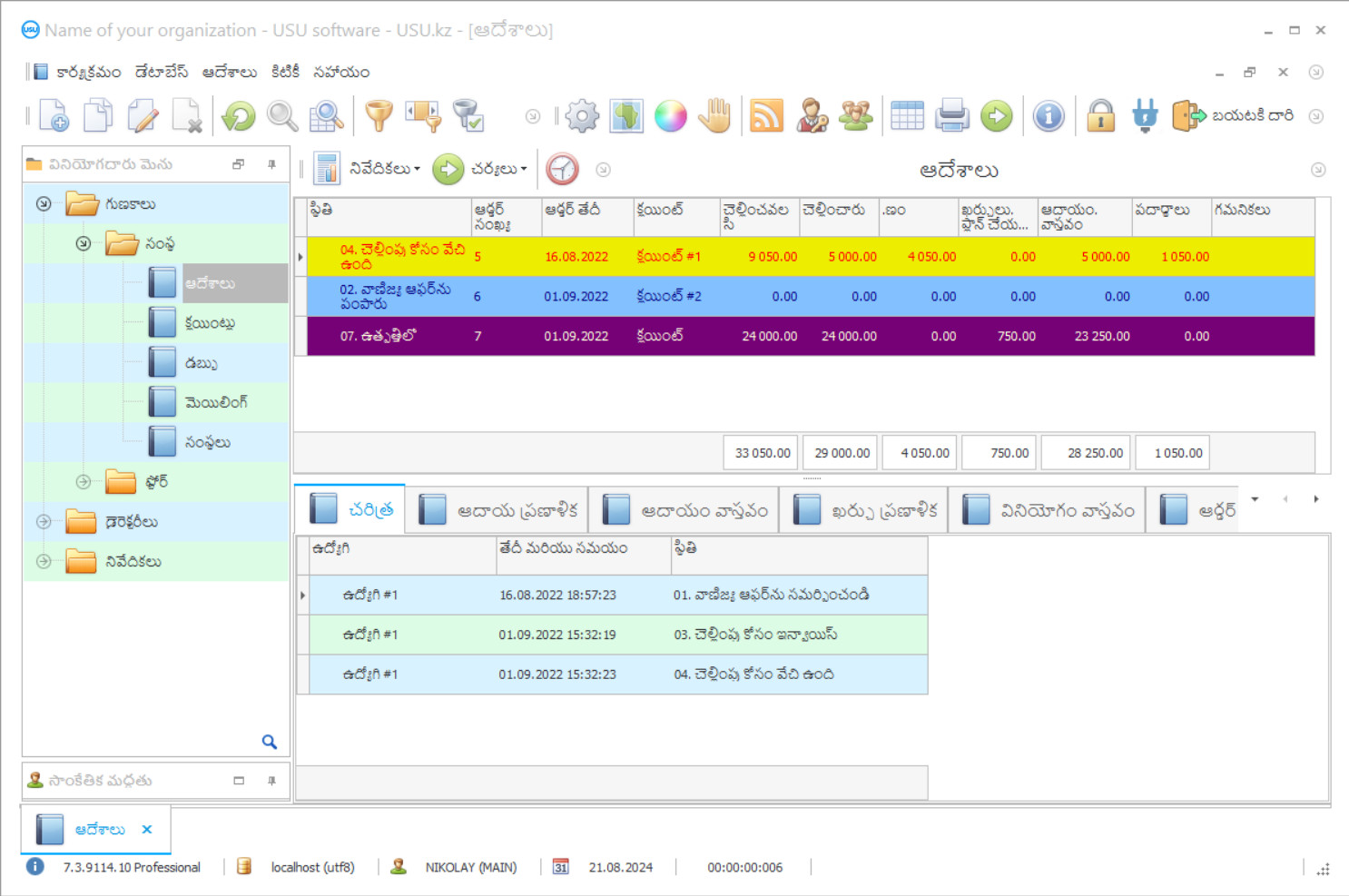Image resolution: width=1349 pixels, height=896 pixels.
Task: Click the add new record icon
Action: click(54, 116)
